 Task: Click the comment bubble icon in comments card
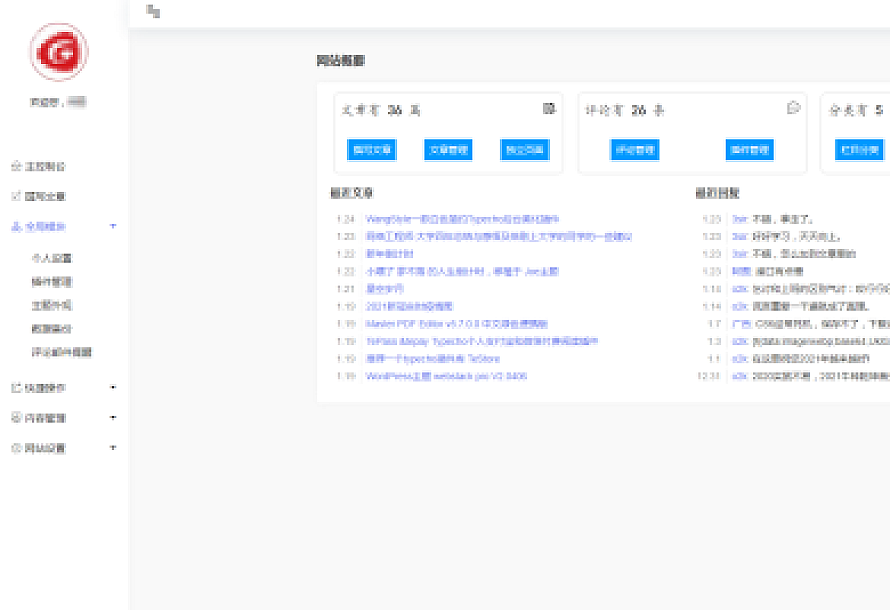[793, 108]
